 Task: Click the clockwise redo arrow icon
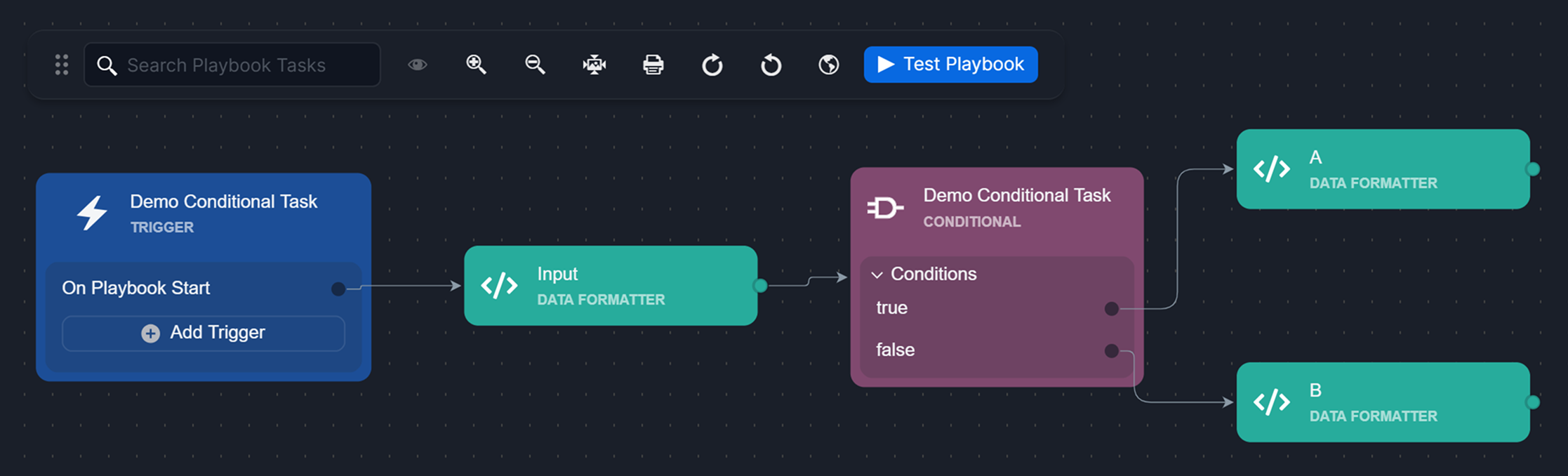tap(712, 65)
